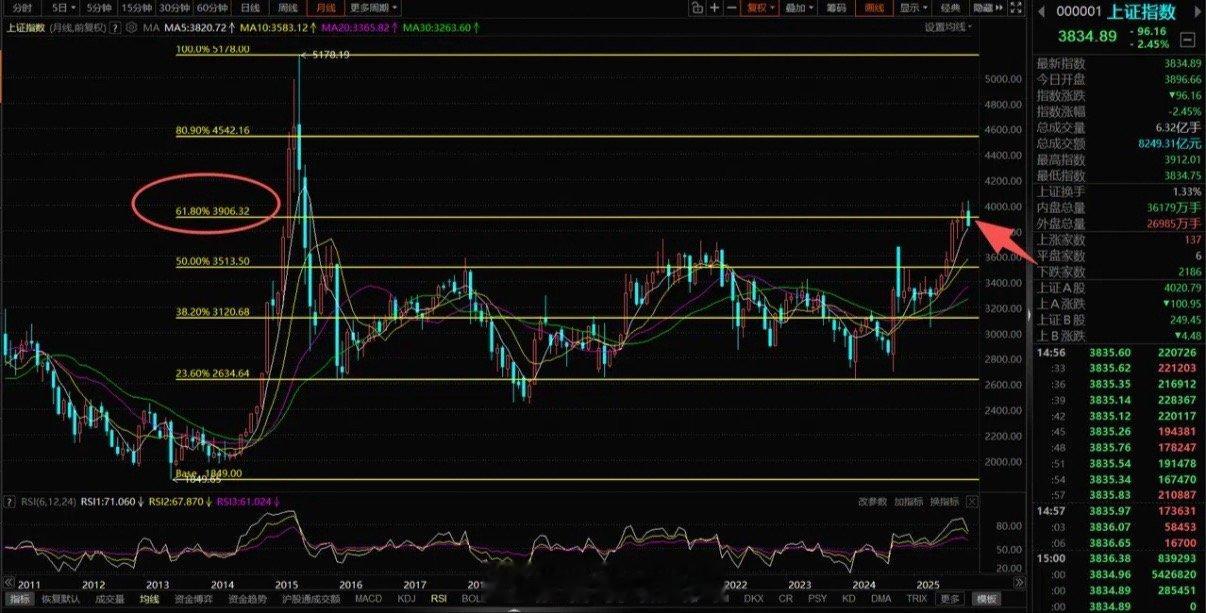
Task: Select the 15分钟 period tab
Action: point(137,7)
